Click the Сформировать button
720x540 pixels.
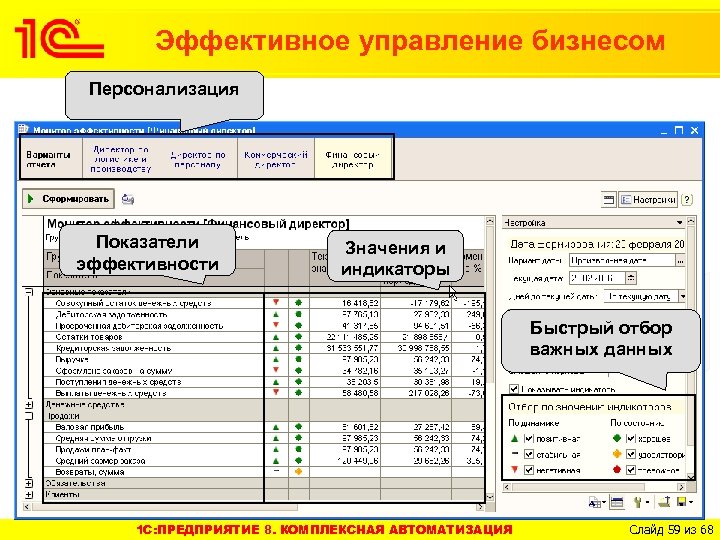pyautogui.click(x=68, y=199)
